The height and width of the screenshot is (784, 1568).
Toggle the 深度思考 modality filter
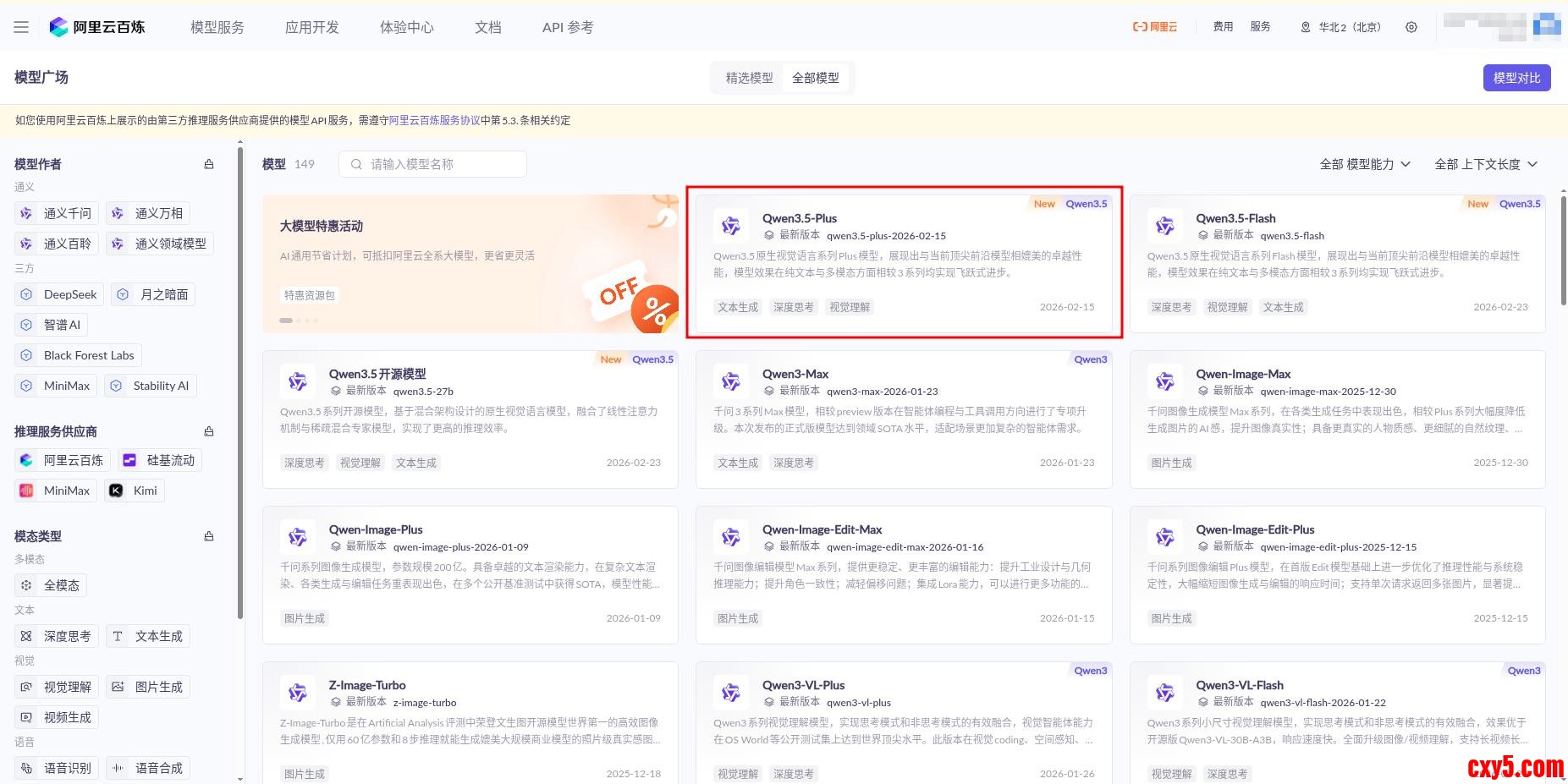click(57, 636)
